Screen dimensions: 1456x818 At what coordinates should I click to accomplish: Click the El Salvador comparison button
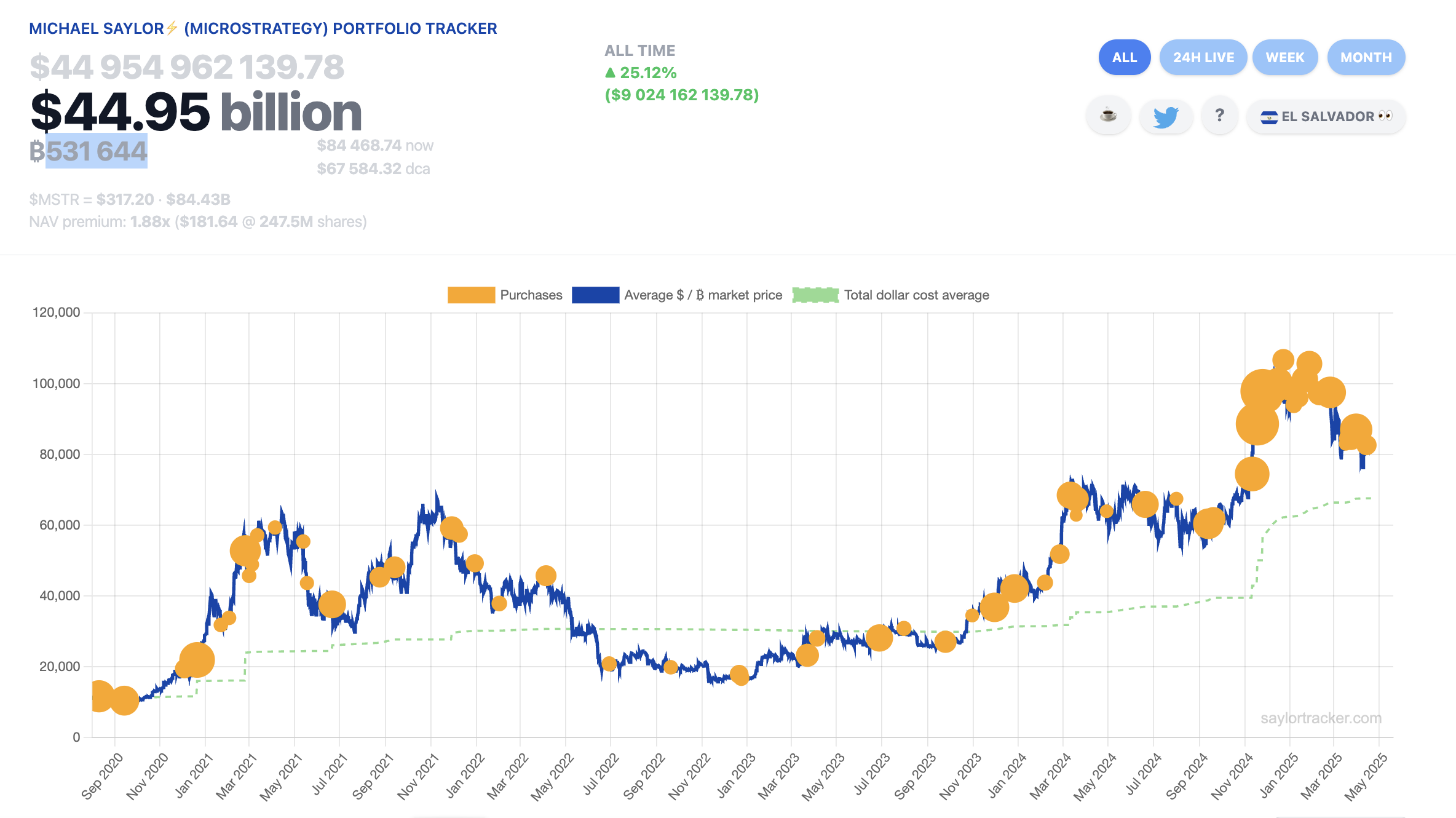click(x=1326, y=116)
